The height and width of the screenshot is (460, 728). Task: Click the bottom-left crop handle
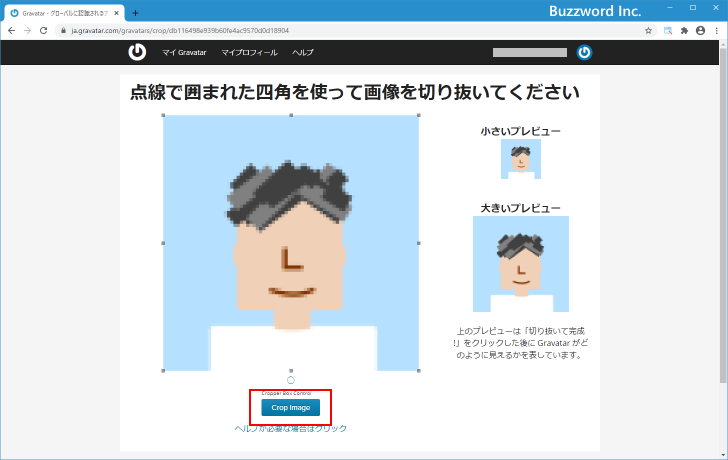click(163, 371)
